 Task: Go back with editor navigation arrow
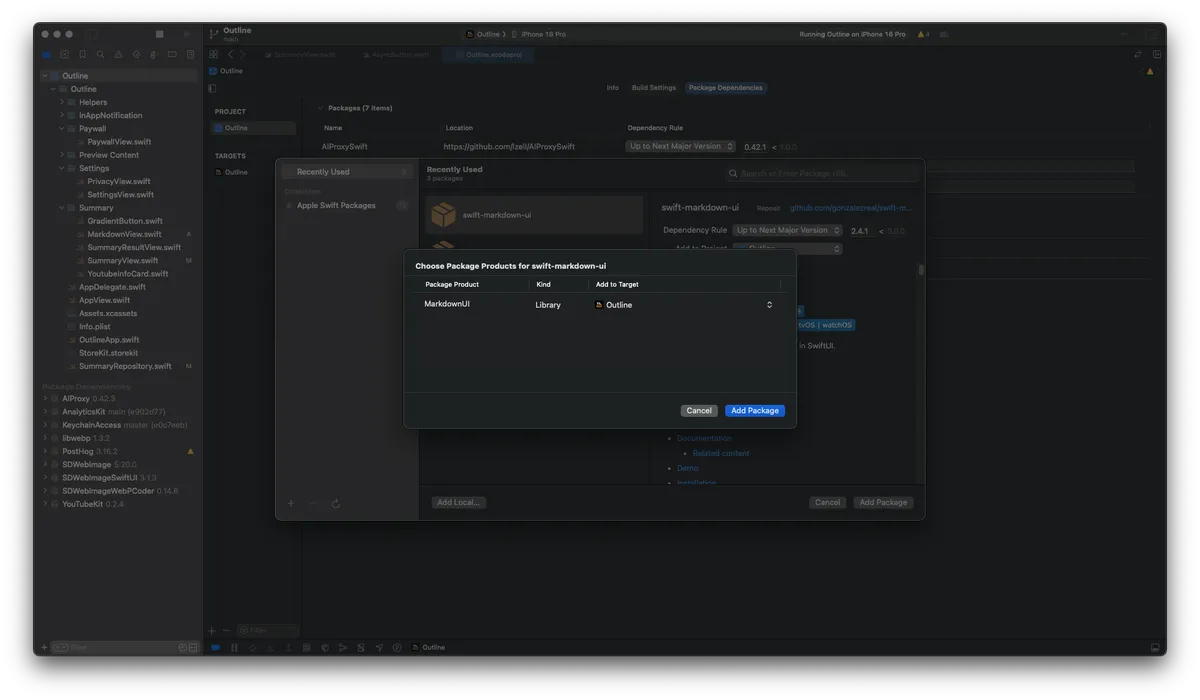[x=230, y=55]
